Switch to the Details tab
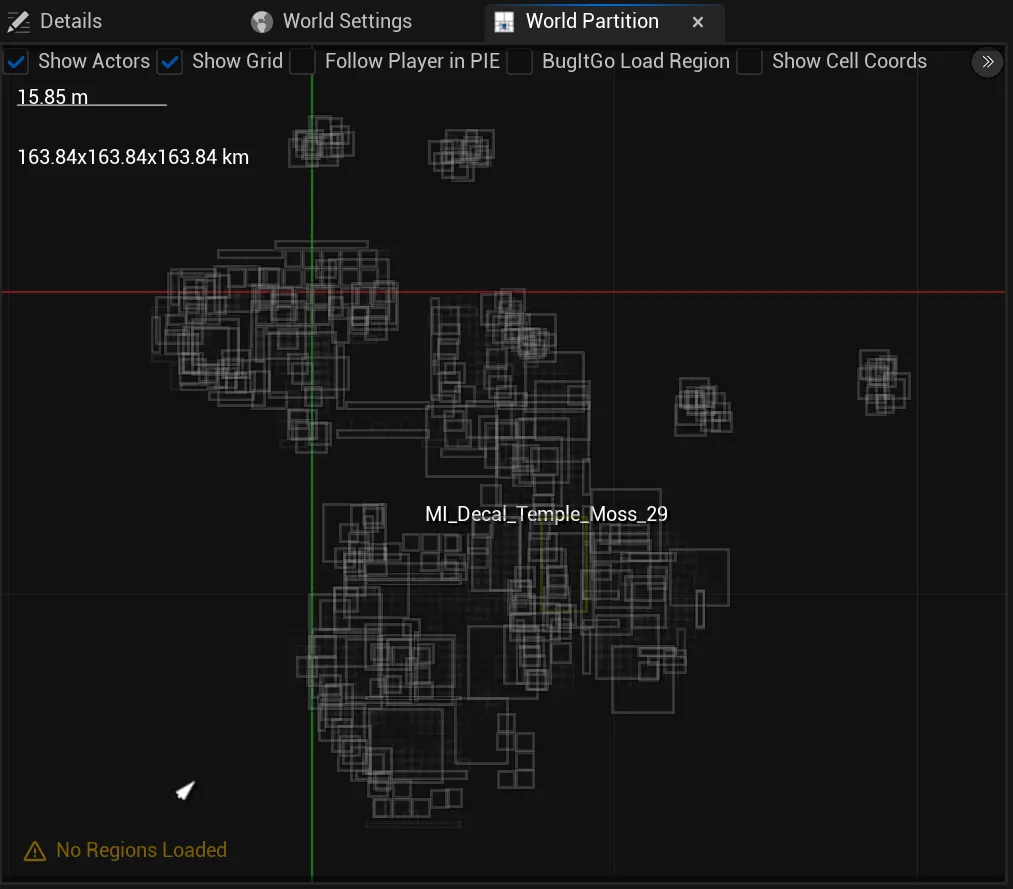The height and width of the screenshot is (889, 1013). coord(70,21)
